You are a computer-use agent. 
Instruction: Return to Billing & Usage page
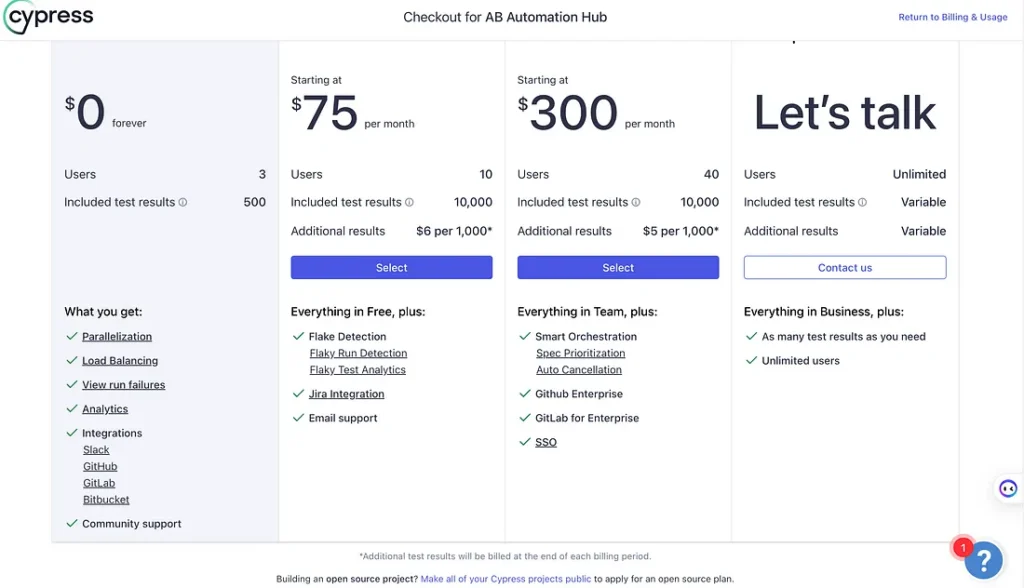[952, 17]
